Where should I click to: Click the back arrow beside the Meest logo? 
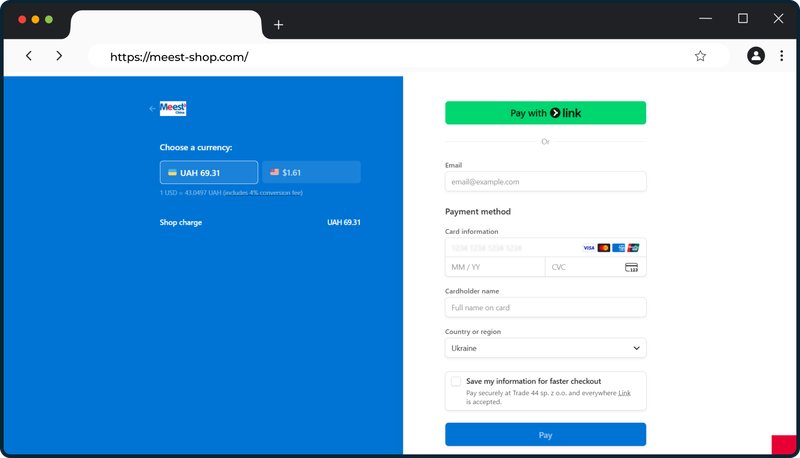(152, 109)
